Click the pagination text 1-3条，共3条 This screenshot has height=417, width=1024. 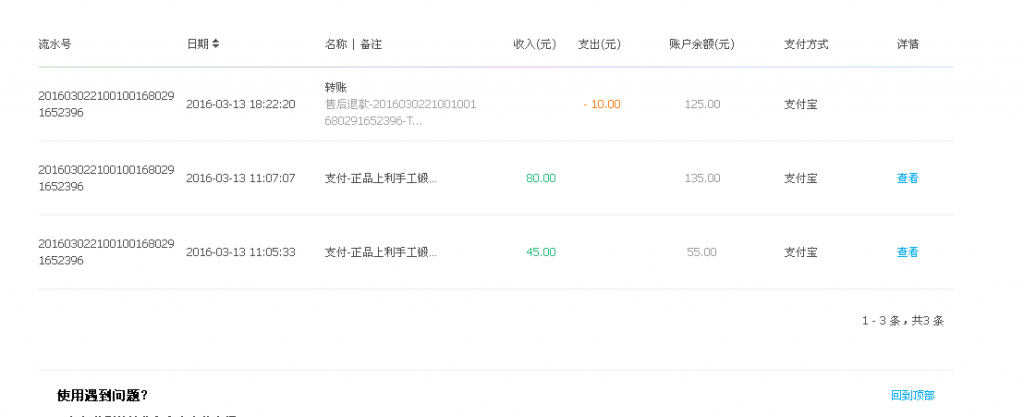(x=902, y=321)
